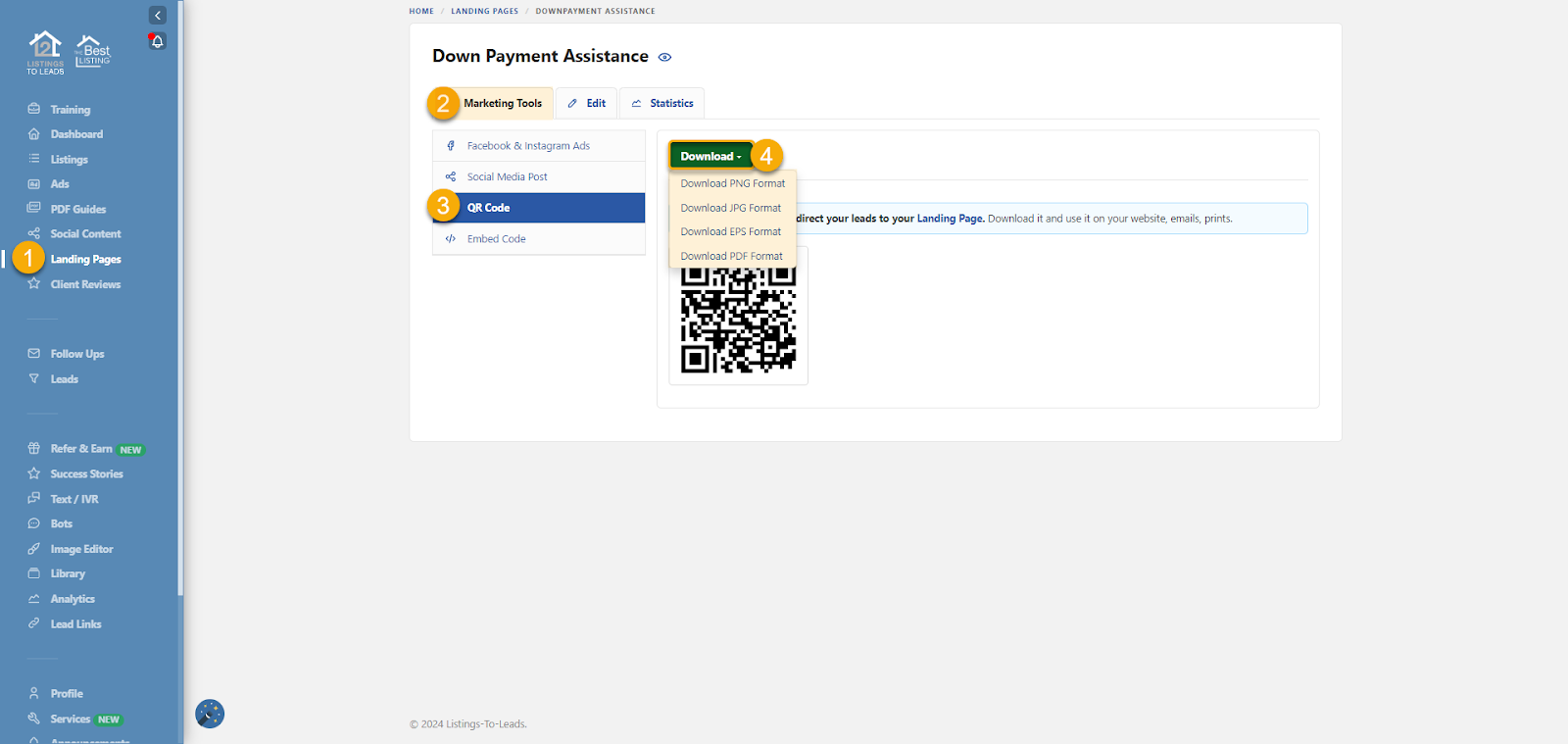The width and height of the screenshot is (1568, 744).
Task: Open Follow Ups in sidebar
Action: 77,355
